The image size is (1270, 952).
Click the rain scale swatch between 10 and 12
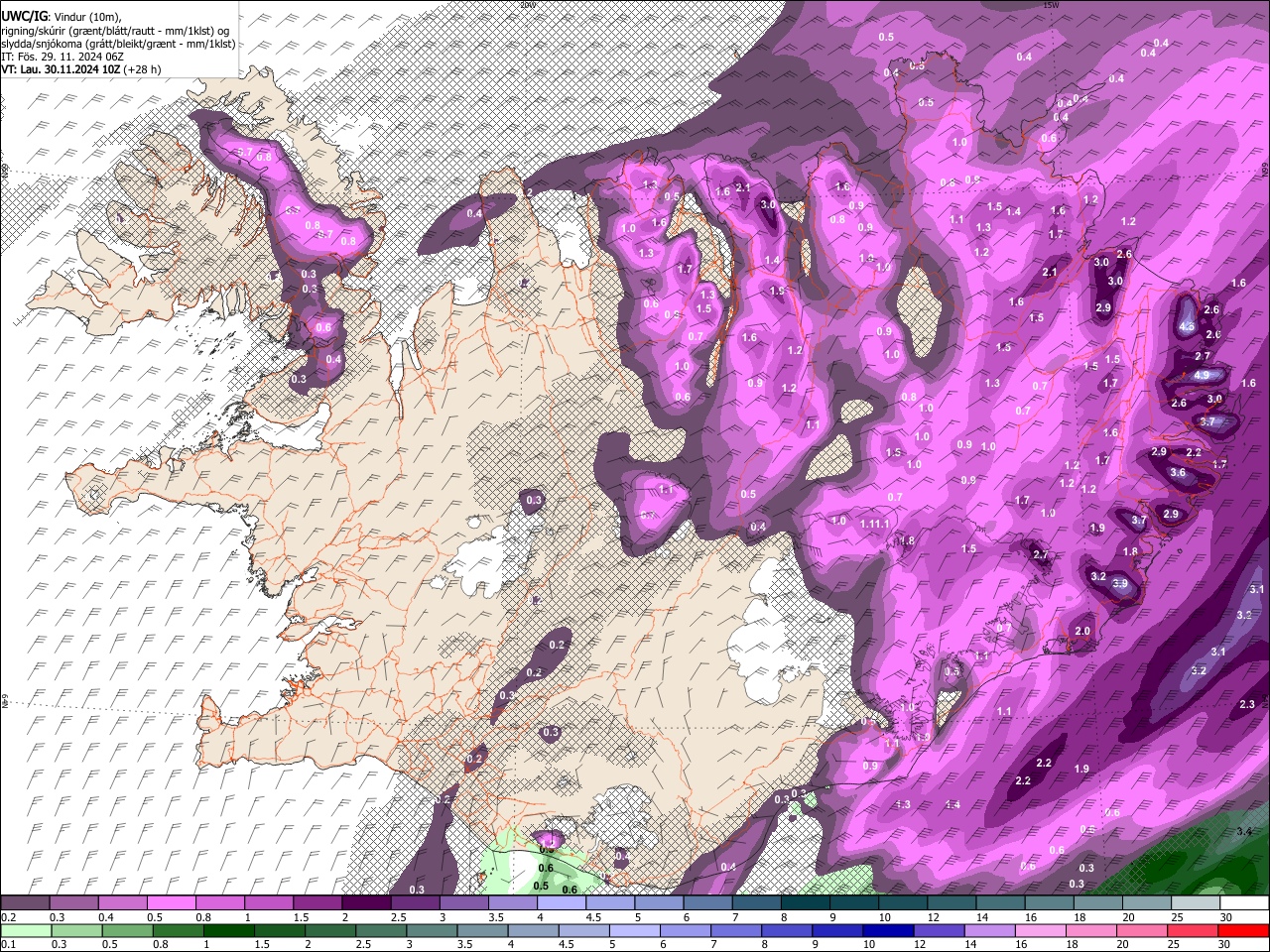[888, 930]
